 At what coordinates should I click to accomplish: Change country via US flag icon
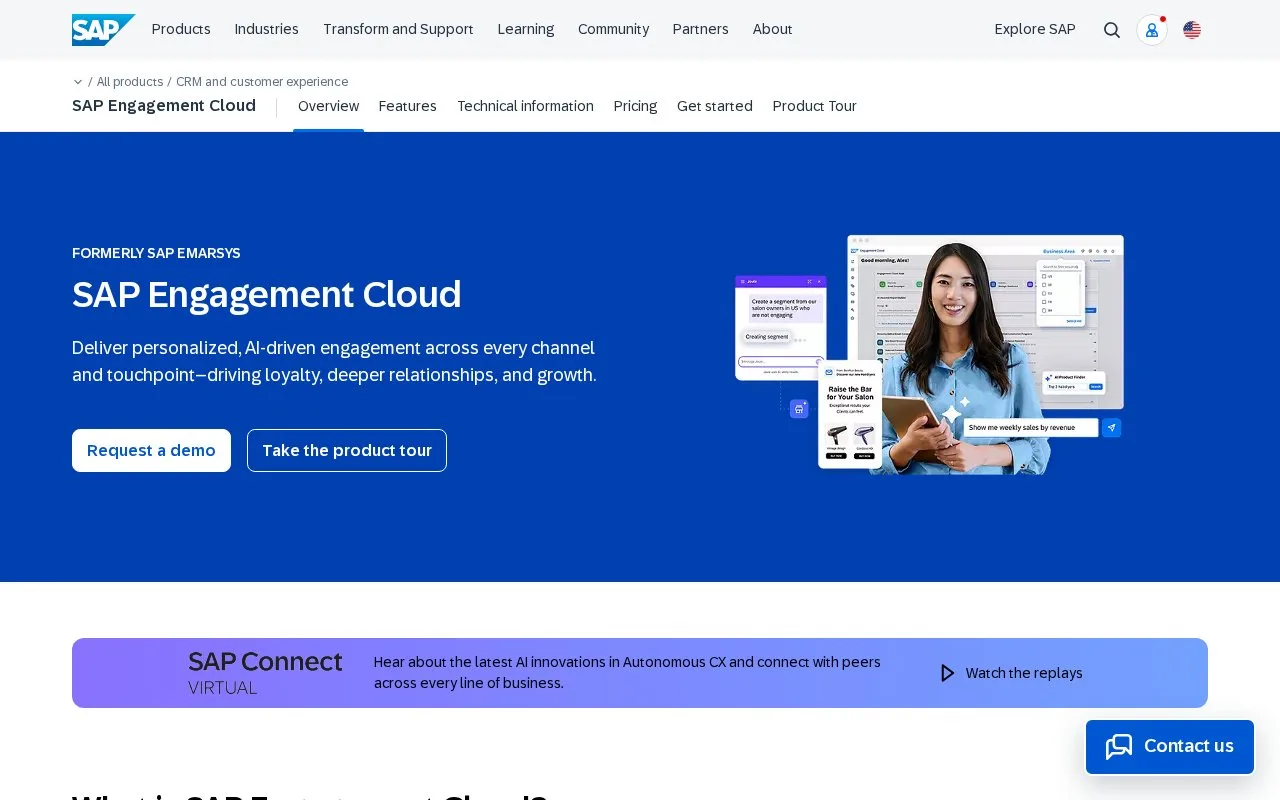pyautogui.click(x=1192, y=30)
